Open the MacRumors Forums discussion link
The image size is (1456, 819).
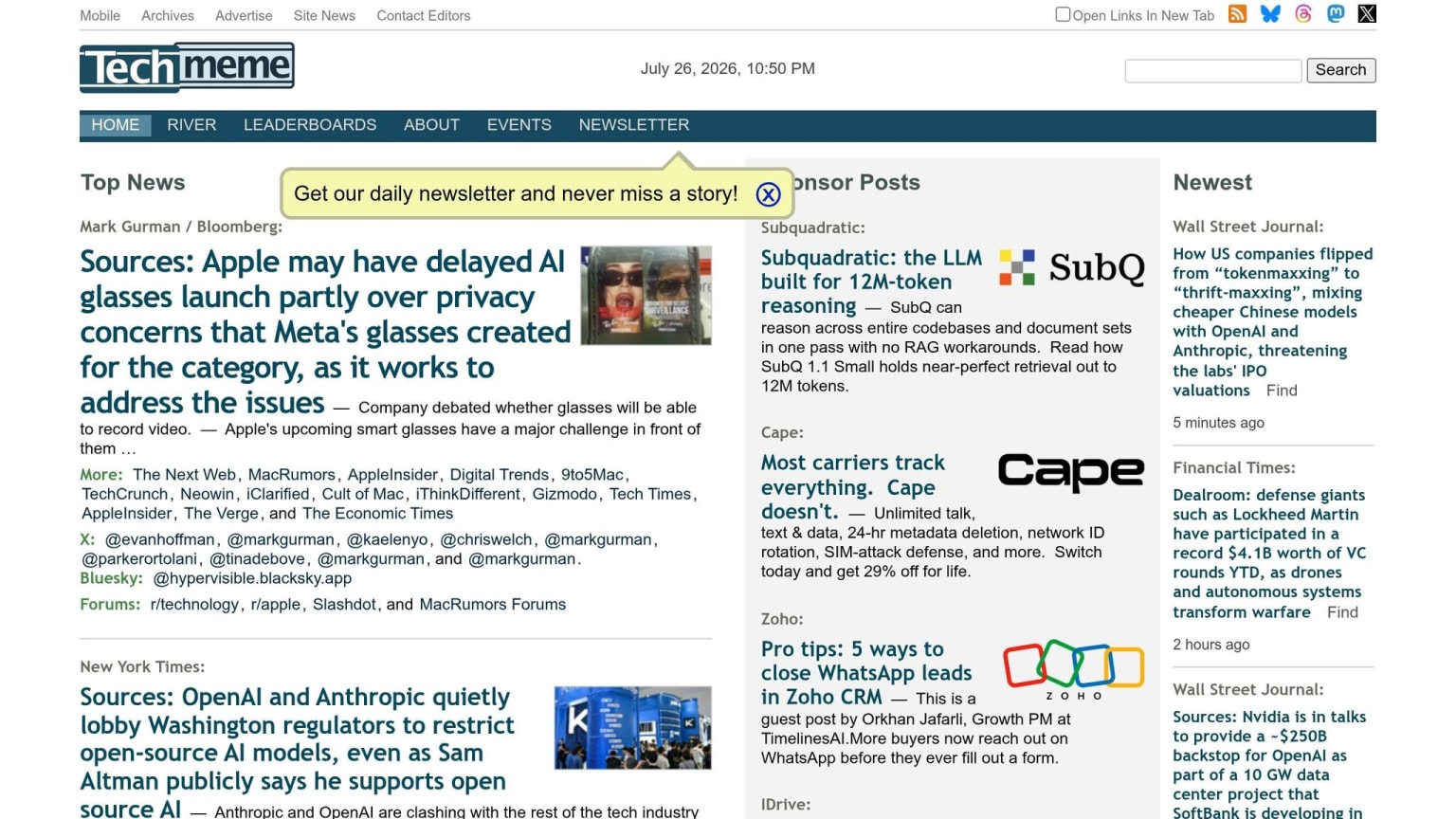493,605
